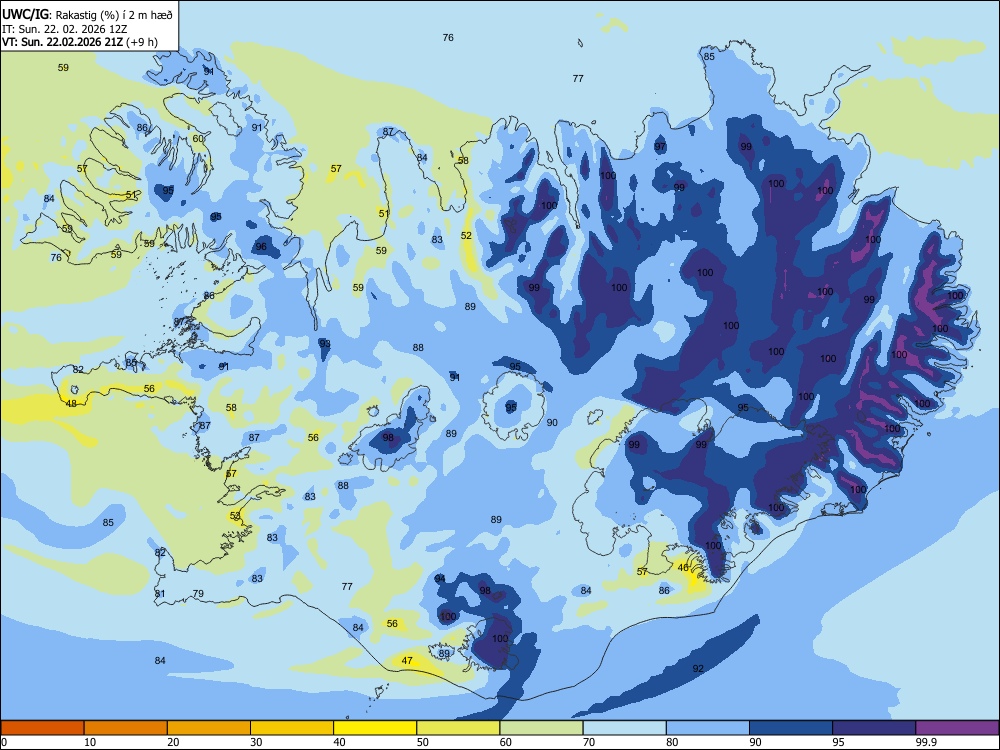
Task: Click the 0–10 dark orange legend swatch
Action: click(x=42, y=728)
